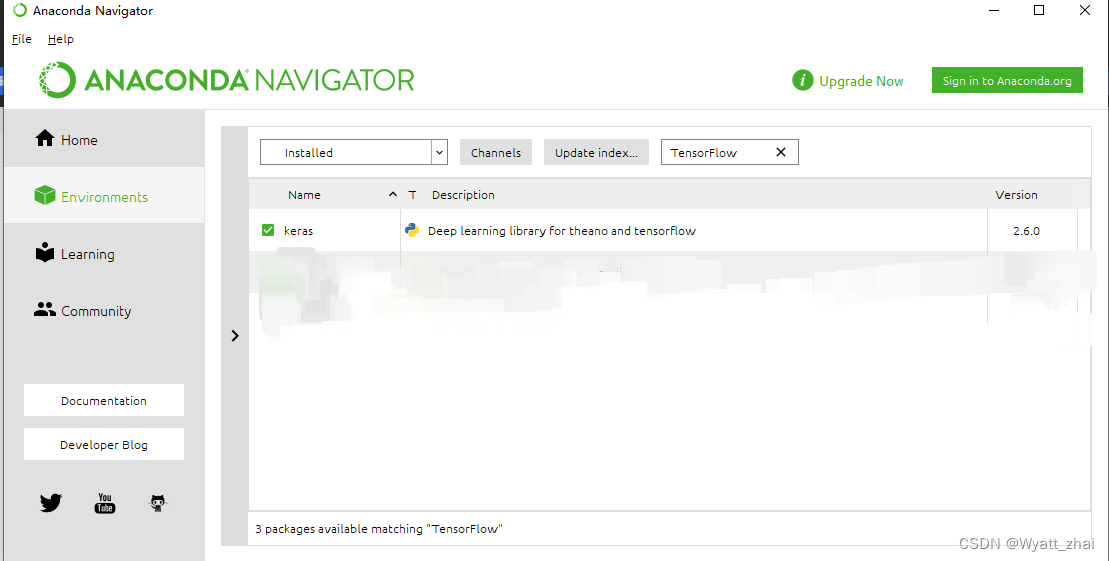The width and height of the screenshot is (1109, 561).
Task: Click the Learning book icon
Action: point(45,253)
